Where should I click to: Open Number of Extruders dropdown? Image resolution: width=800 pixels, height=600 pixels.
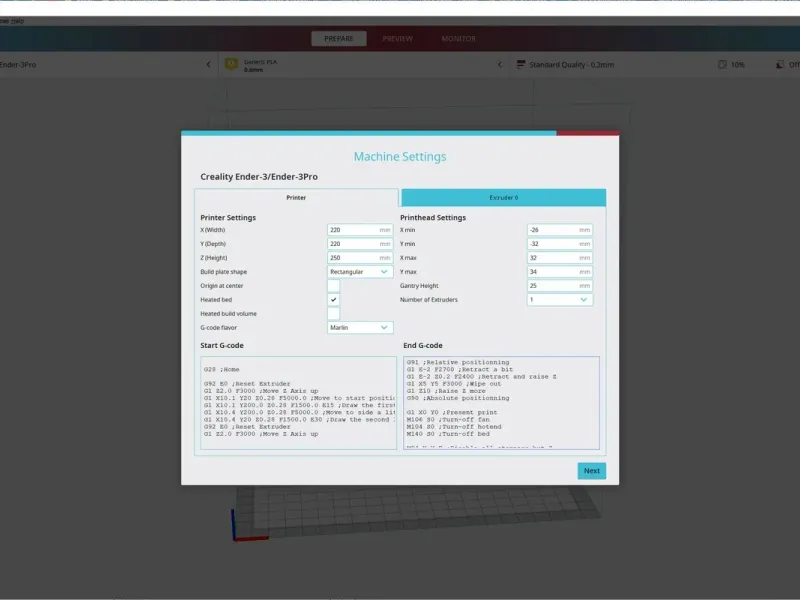[560, 299]
